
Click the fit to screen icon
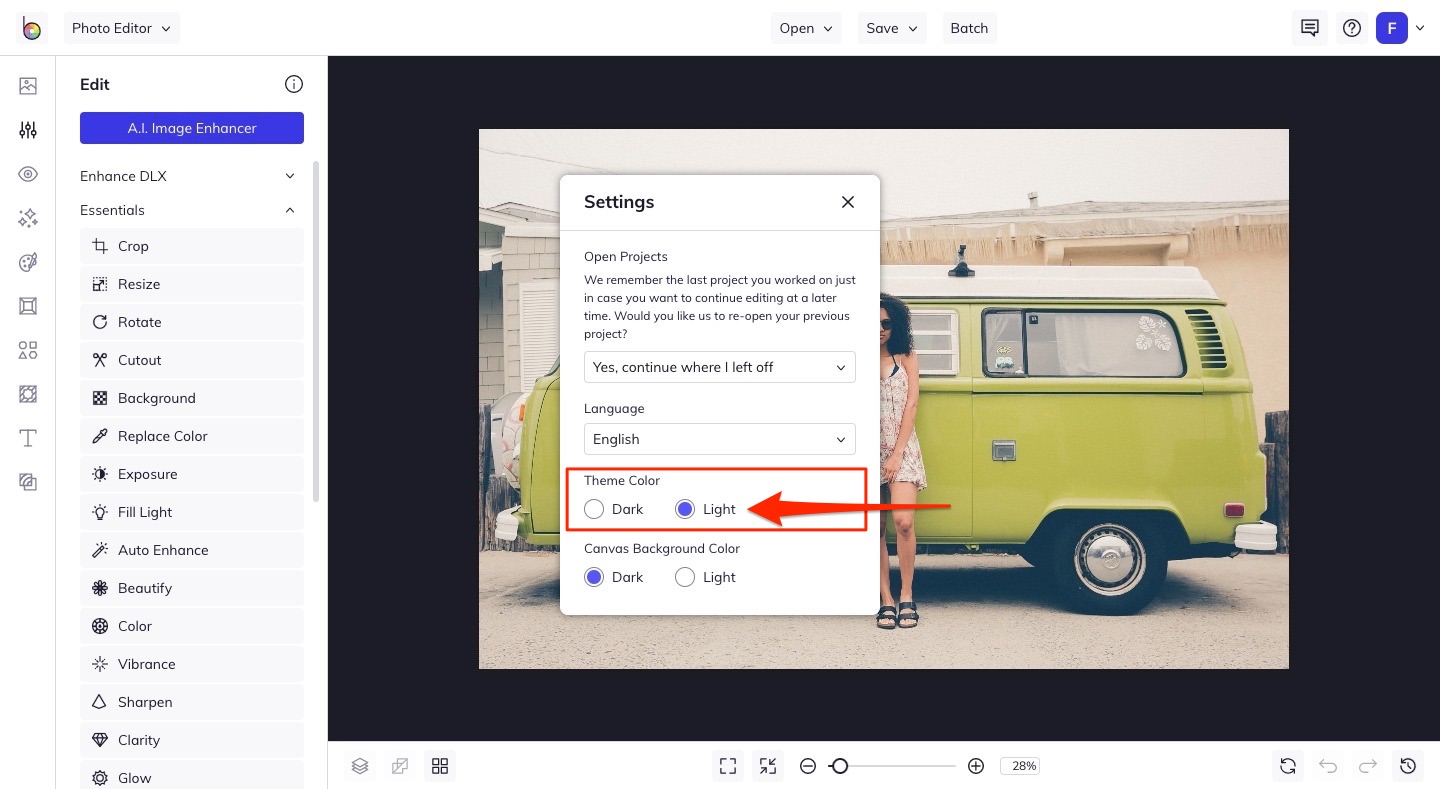(728, 766)
